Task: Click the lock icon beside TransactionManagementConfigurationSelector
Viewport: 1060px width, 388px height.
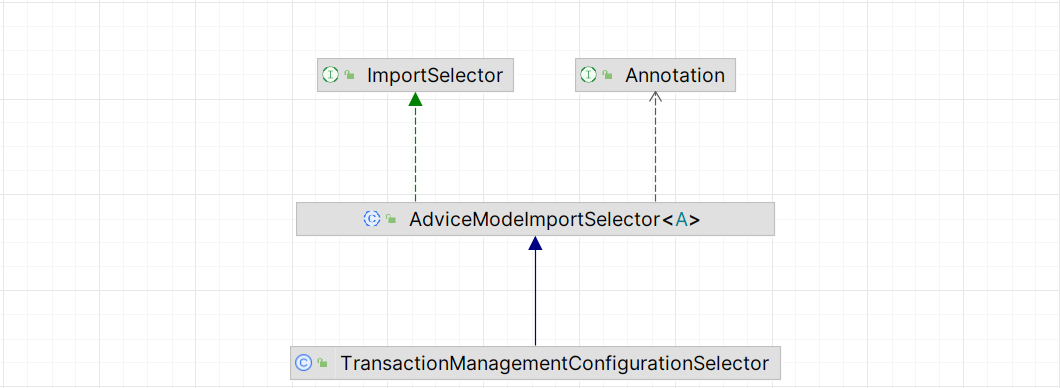Action: (x=322, y=363)
